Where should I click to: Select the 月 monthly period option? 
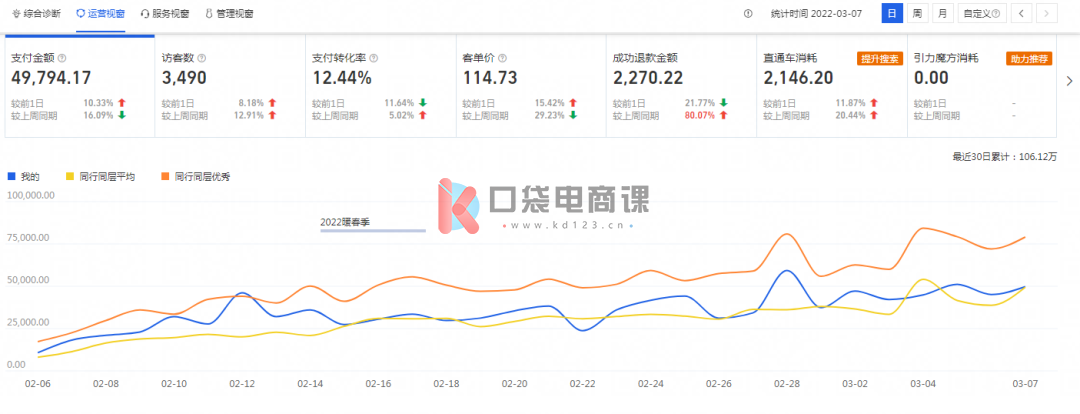[942, 14]
